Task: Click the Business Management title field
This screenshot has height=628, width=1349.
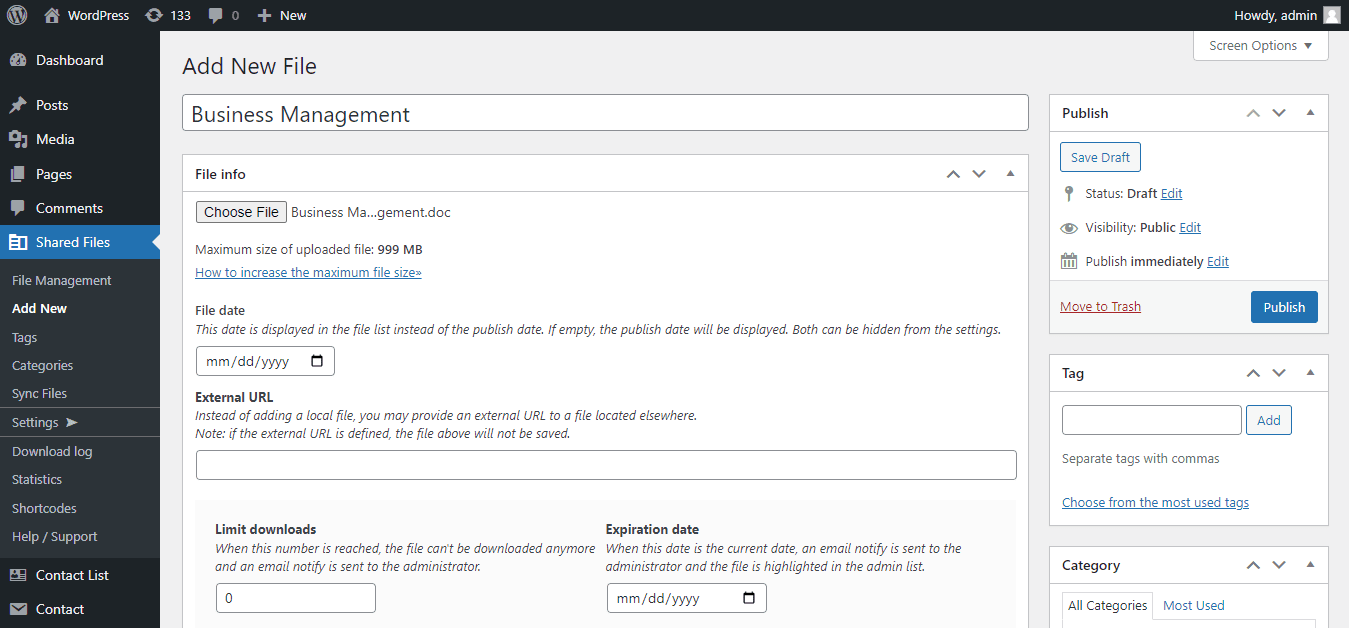Action: 605,112
